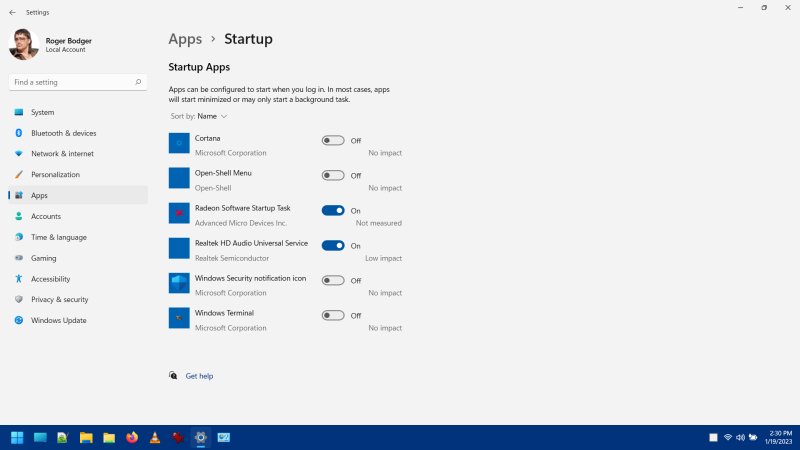Open the red Radeon taskbar icon
Image resolution: width=800 pixels, height=450 pixels.
point(178,437)
